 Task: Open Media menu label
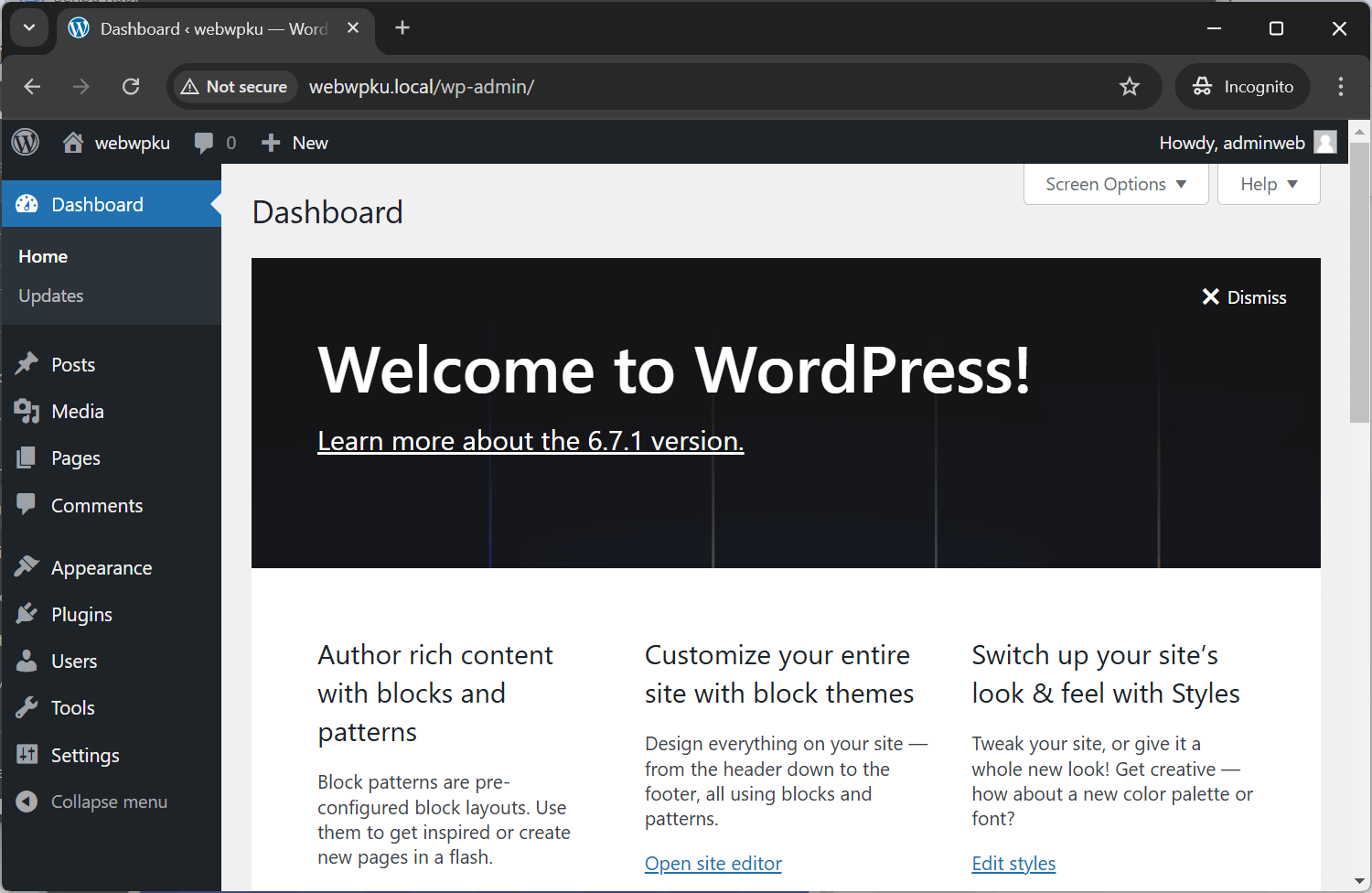[78, 412]
